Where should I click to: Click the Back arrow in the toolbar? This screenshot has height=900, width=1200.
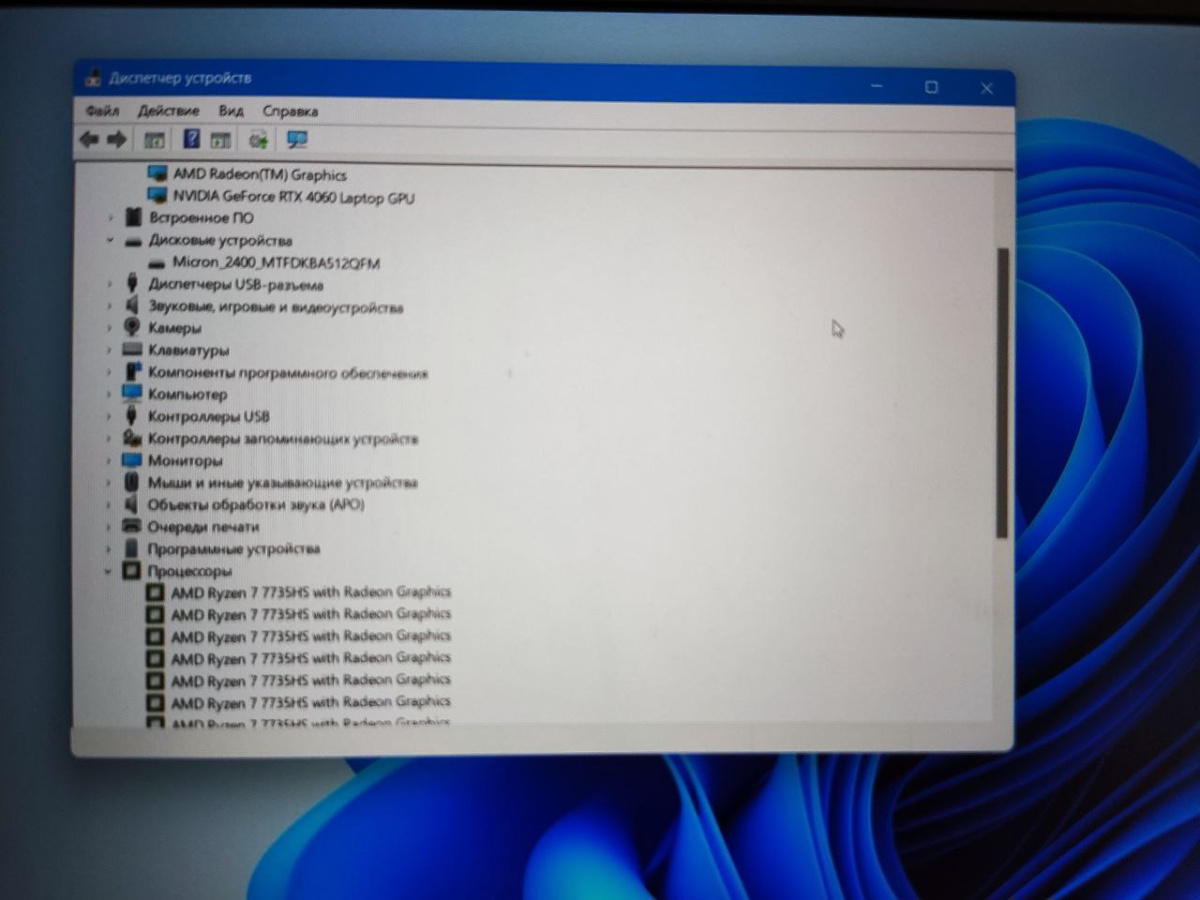(89, 140)
